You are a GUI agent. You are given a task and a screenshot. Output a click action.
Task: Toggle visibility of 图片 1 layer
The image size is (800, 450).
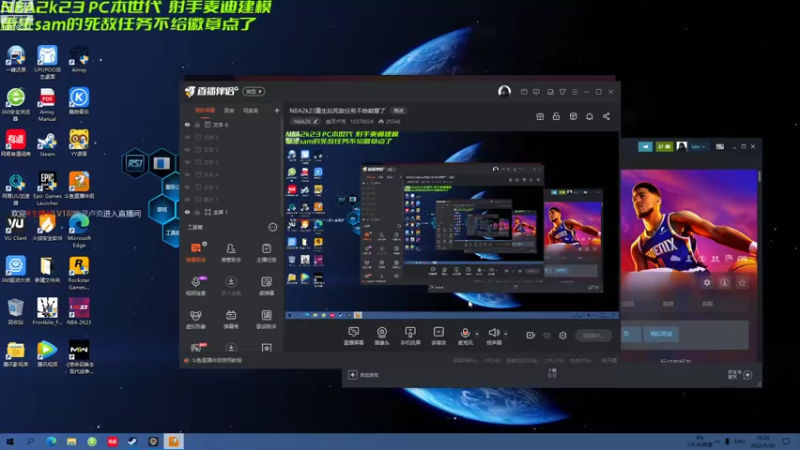point(187,199)
